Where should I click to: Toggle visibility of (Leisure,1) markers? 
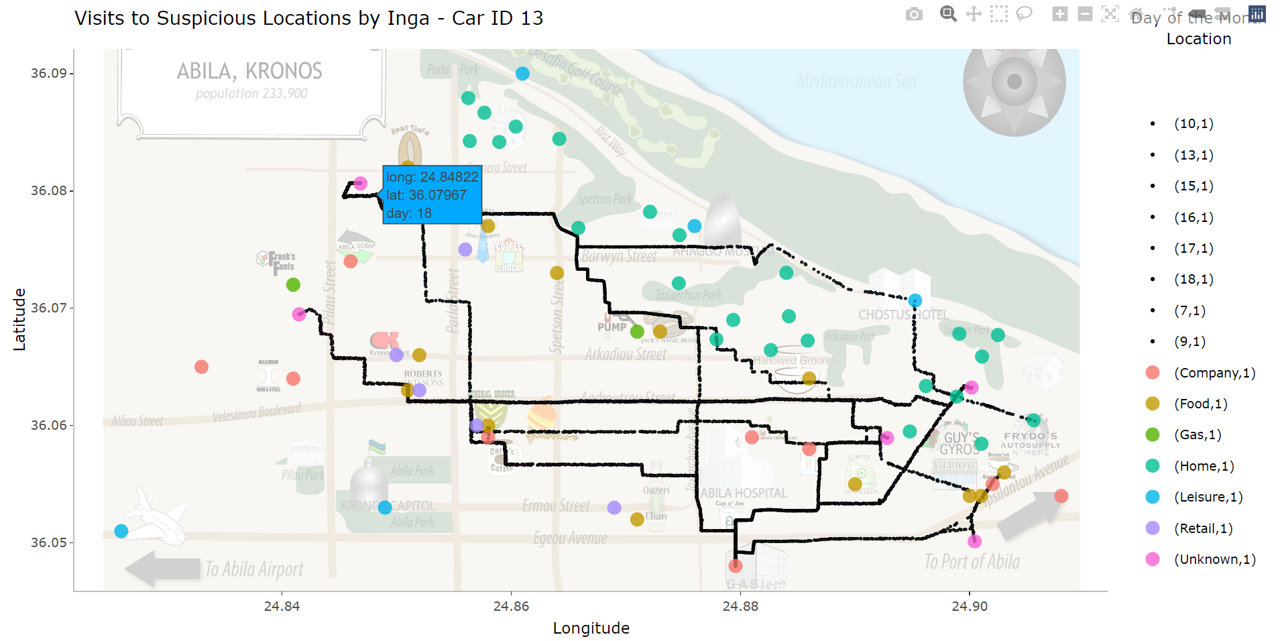(x=1210, y=496)
